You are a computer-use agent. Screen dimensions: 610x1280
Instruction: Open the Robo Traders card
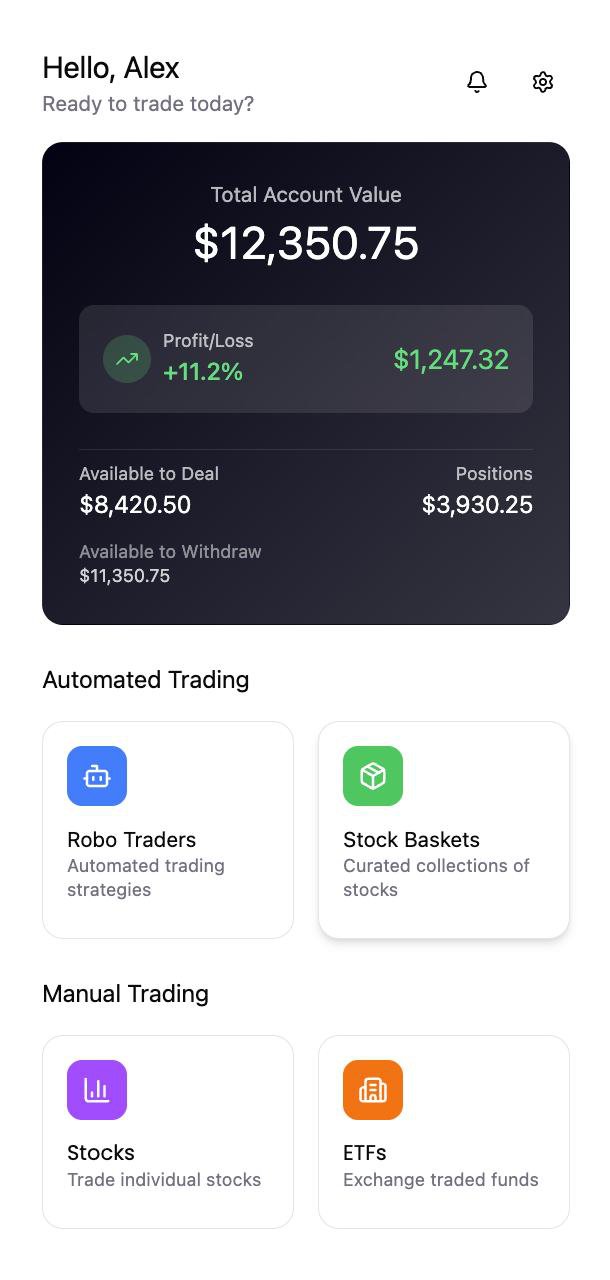[167, 830]
